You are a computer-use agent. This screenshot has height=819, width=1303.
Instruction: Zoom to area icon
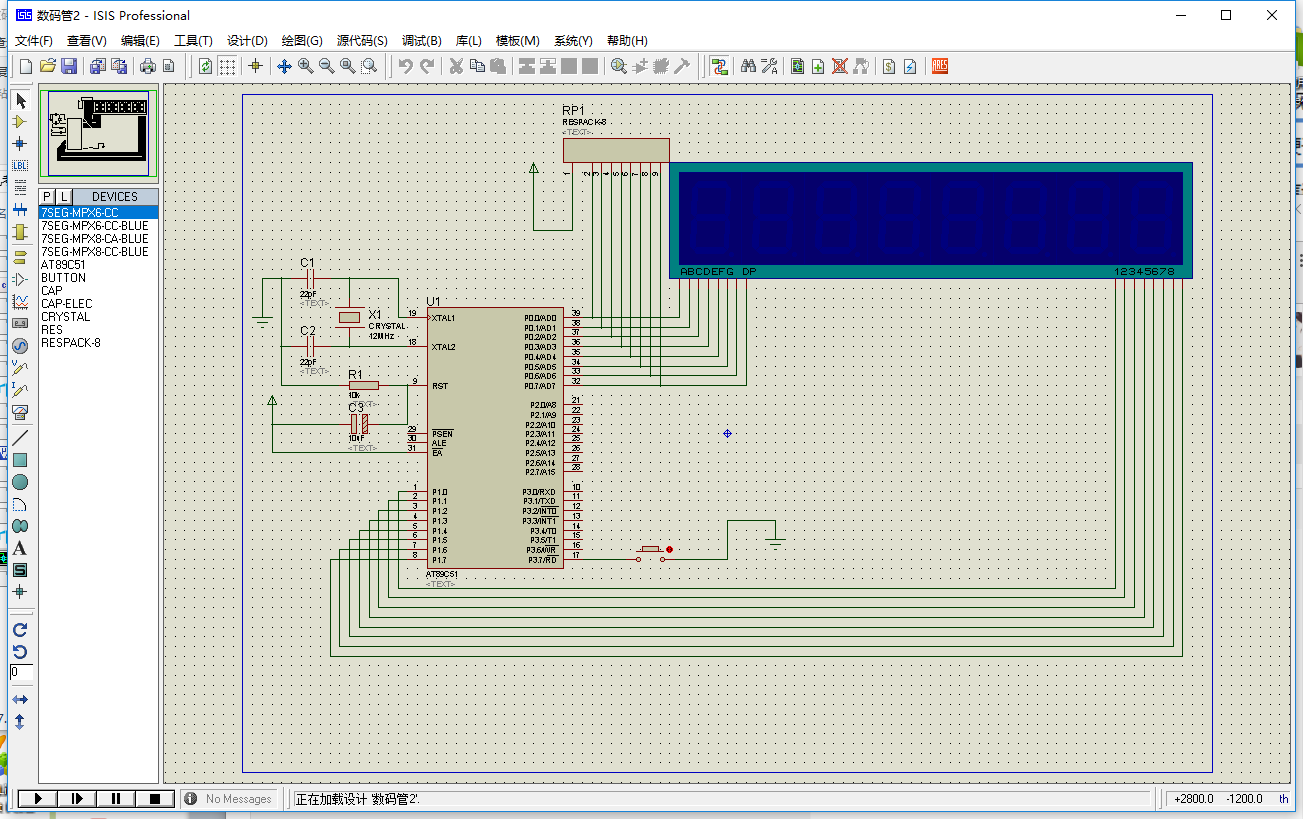(369, 66)
